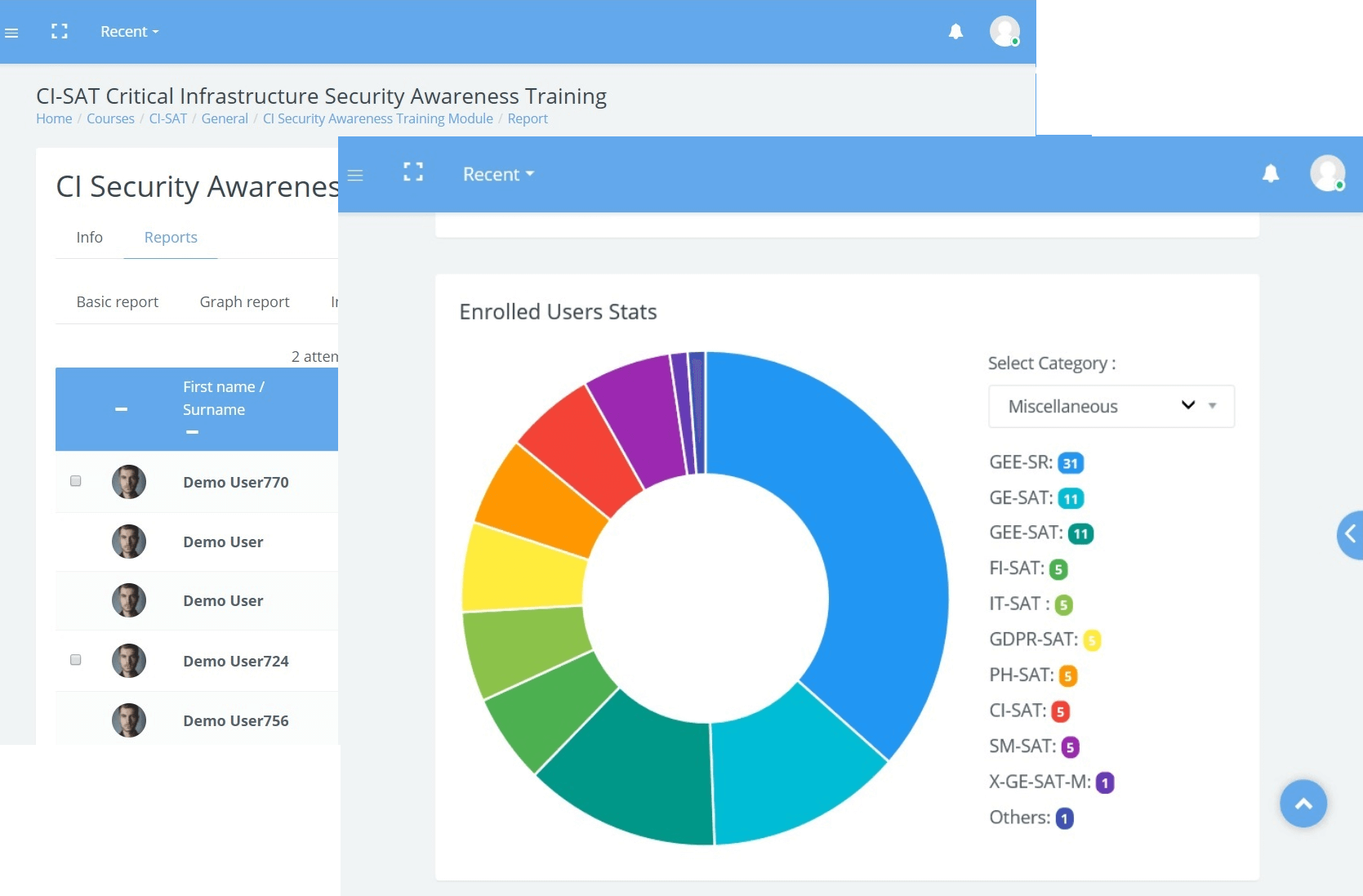Go to Home in the breadcrumb
This screenshot has height=896, width=1363.
(x=54, y=119)
